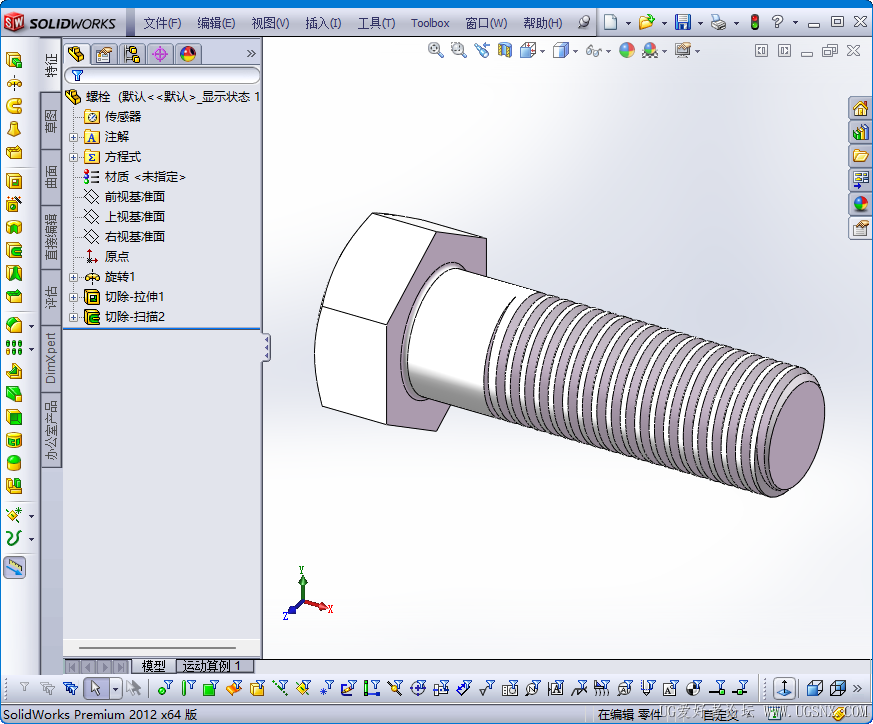
Task: Expand the 旋转1 feature node
Action: pos(73,277)
